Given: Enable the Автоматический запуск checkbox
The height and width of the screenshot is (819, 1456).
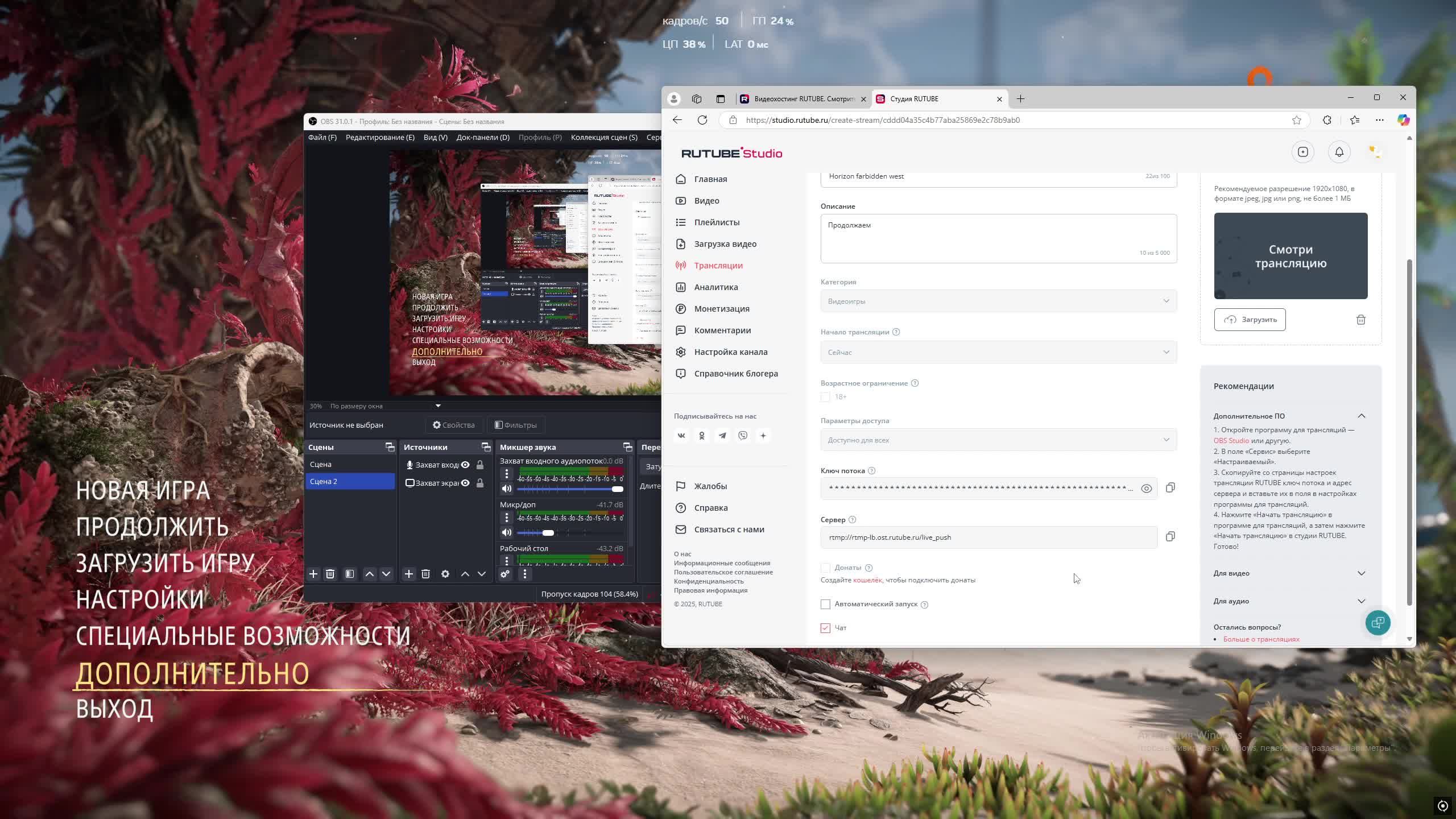Looking at the screenshot, I should [x=825, y=604].
